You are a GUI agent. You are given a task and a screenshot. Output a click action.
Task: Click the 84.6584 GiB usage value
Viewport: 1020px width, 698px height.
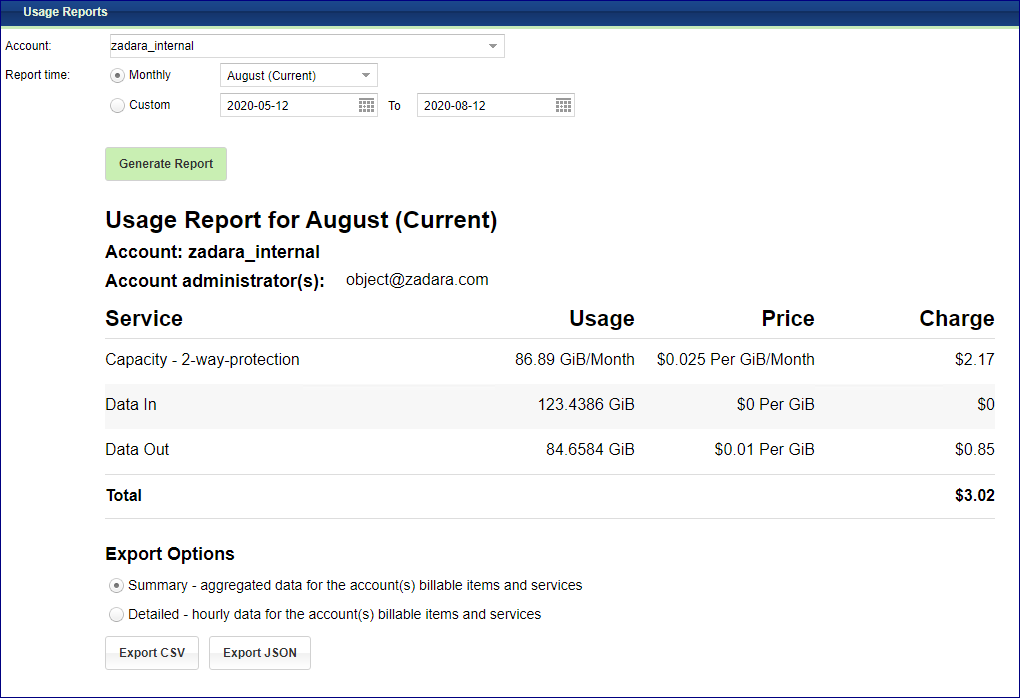(x=590, y=450)
